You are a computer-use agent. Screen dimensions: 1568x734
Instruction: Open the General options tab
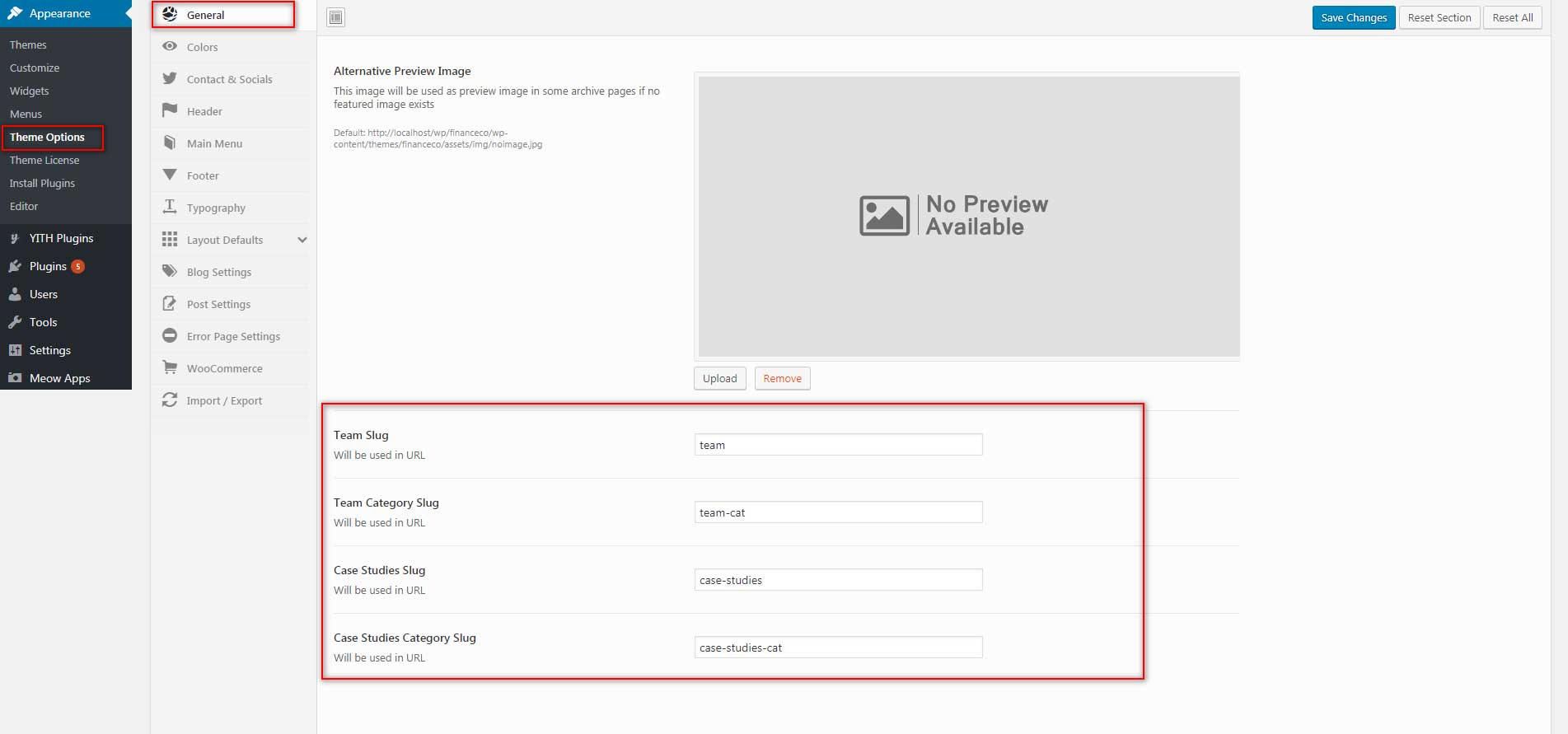223,15
